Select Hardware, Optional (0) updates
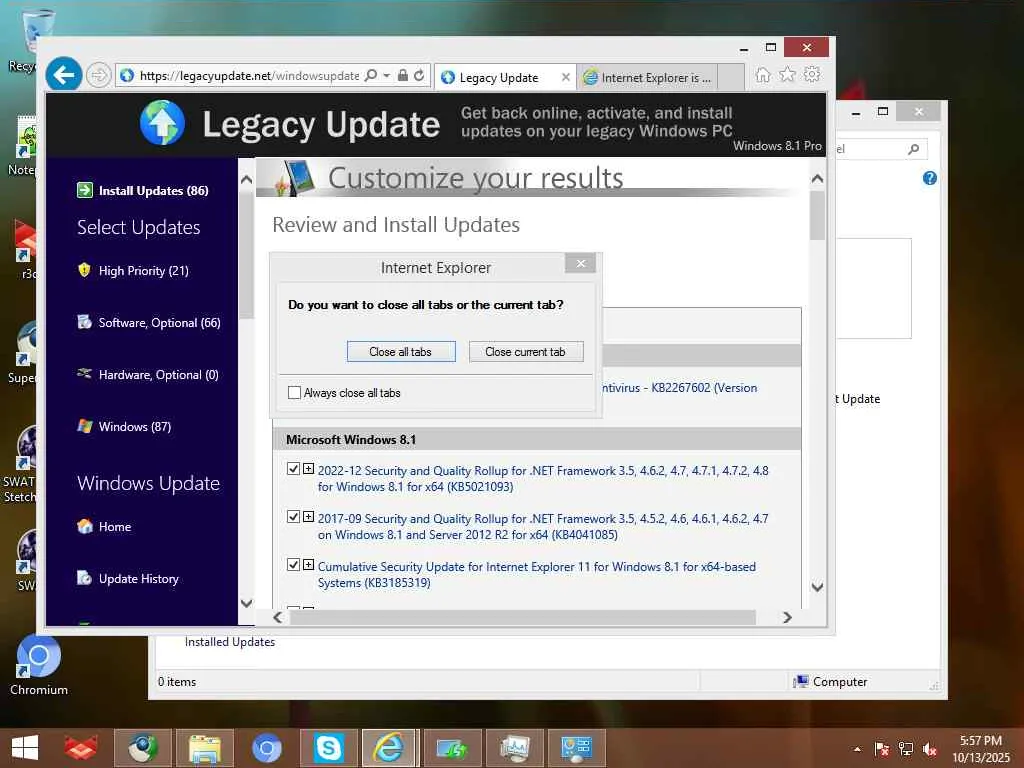The height and width of the screenshot is (768, 1024). click(159, 374)
